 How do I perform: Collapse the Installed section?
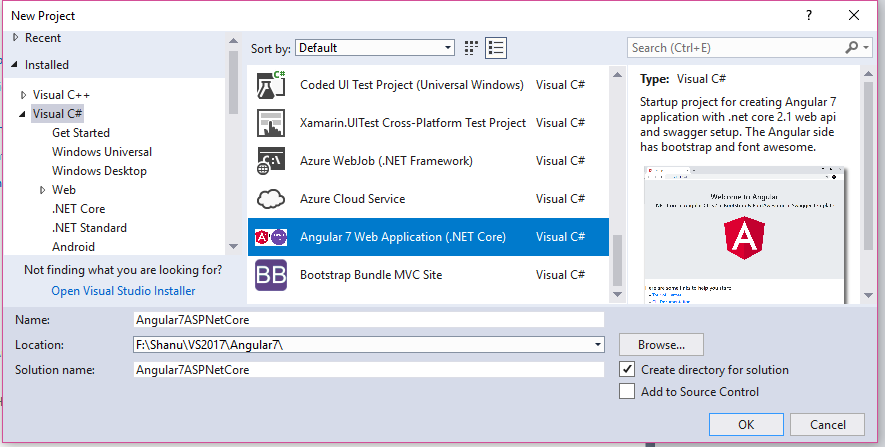(x=15, y=65)
